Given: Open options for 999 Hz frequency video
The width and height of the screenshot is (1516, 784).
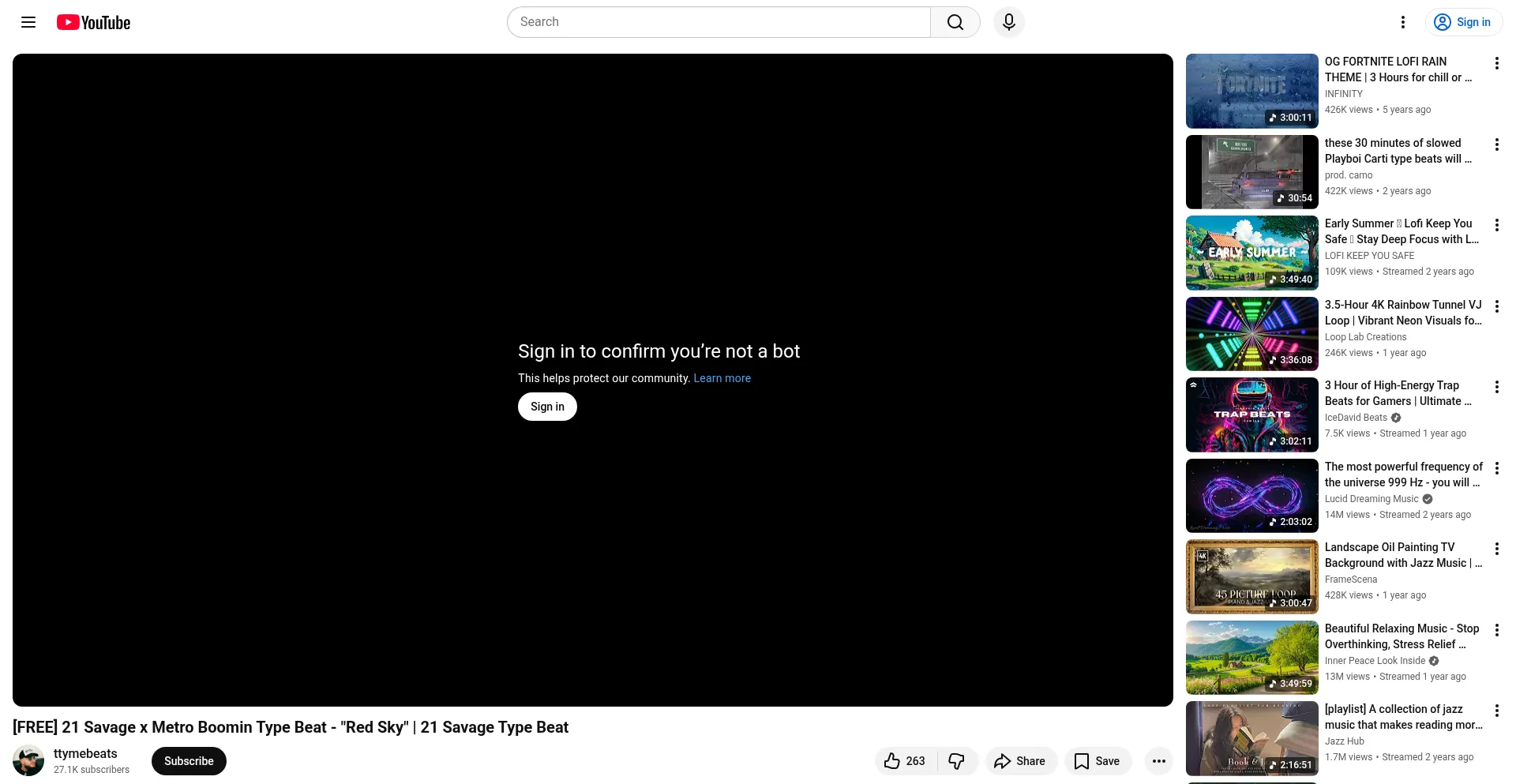Looking at the screenshot, I should 1496,468.
